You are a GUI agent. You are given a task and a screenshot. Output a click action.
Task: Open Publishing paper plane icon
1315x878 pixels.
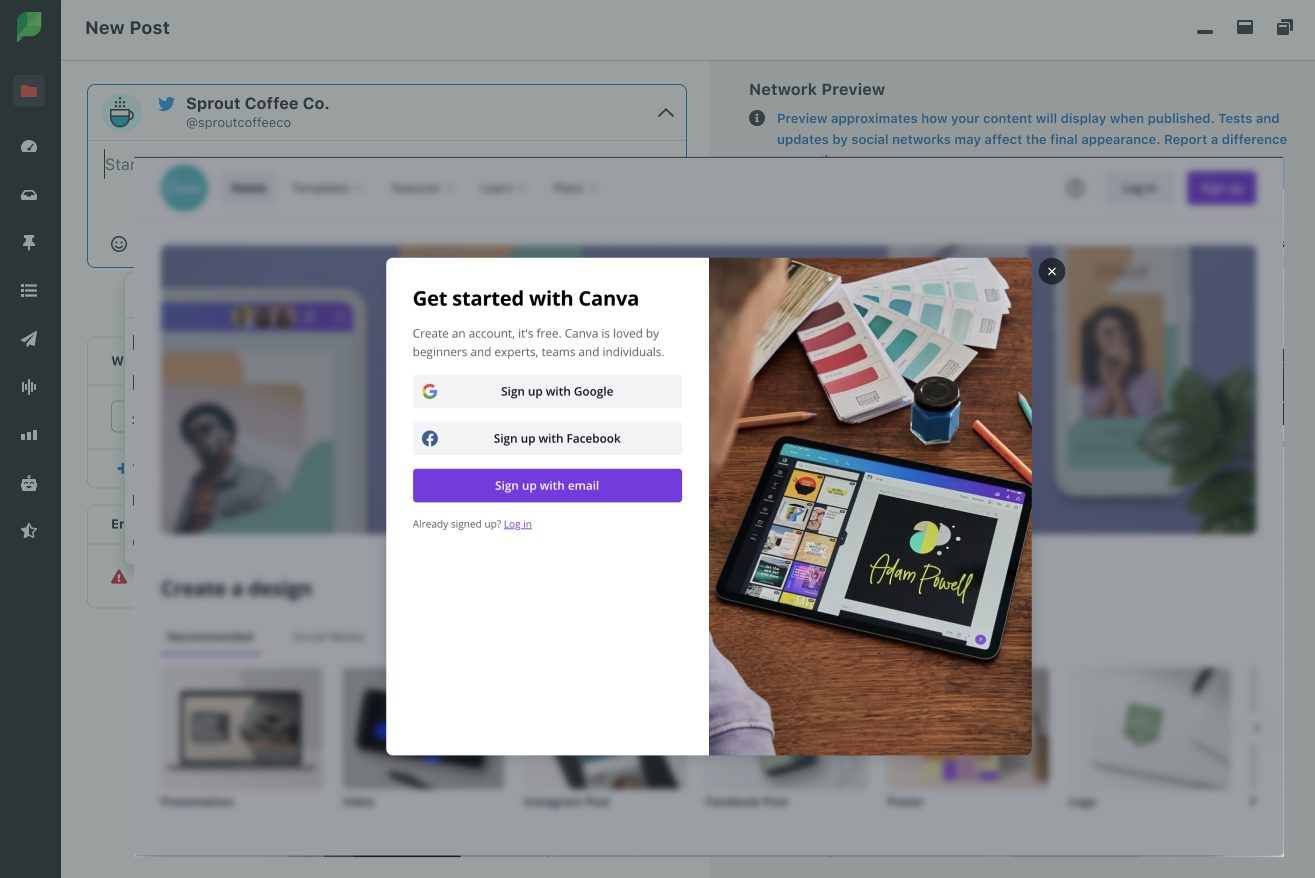click(29, 339)
